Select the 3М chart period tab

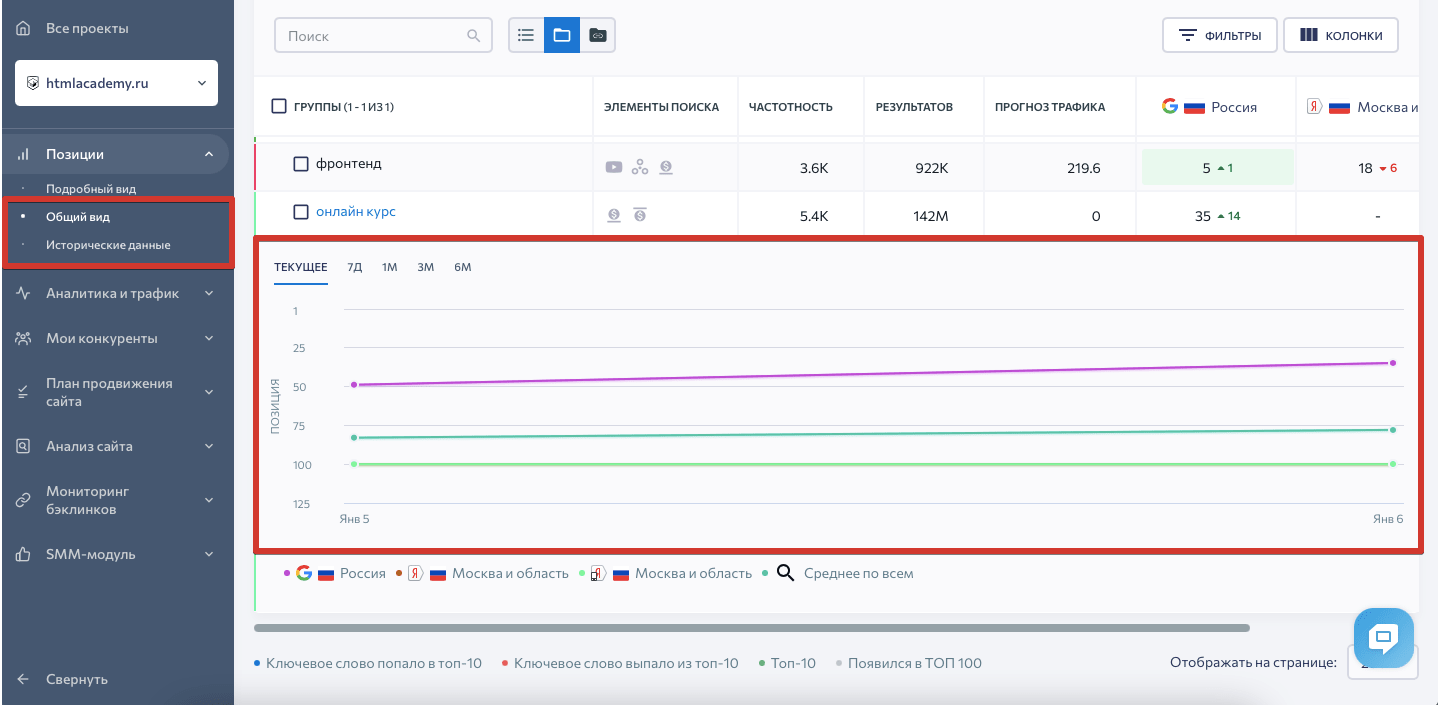pyautogui.click(x=426, y=267)
